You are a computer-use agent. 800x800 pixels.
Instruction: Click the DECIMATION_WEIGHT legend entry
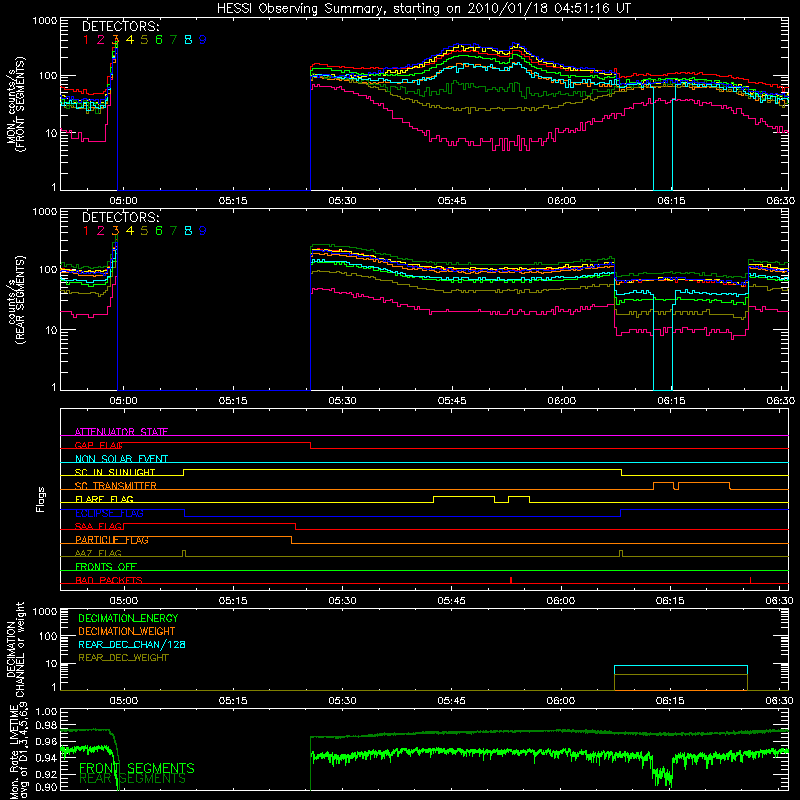pos(127,631)
